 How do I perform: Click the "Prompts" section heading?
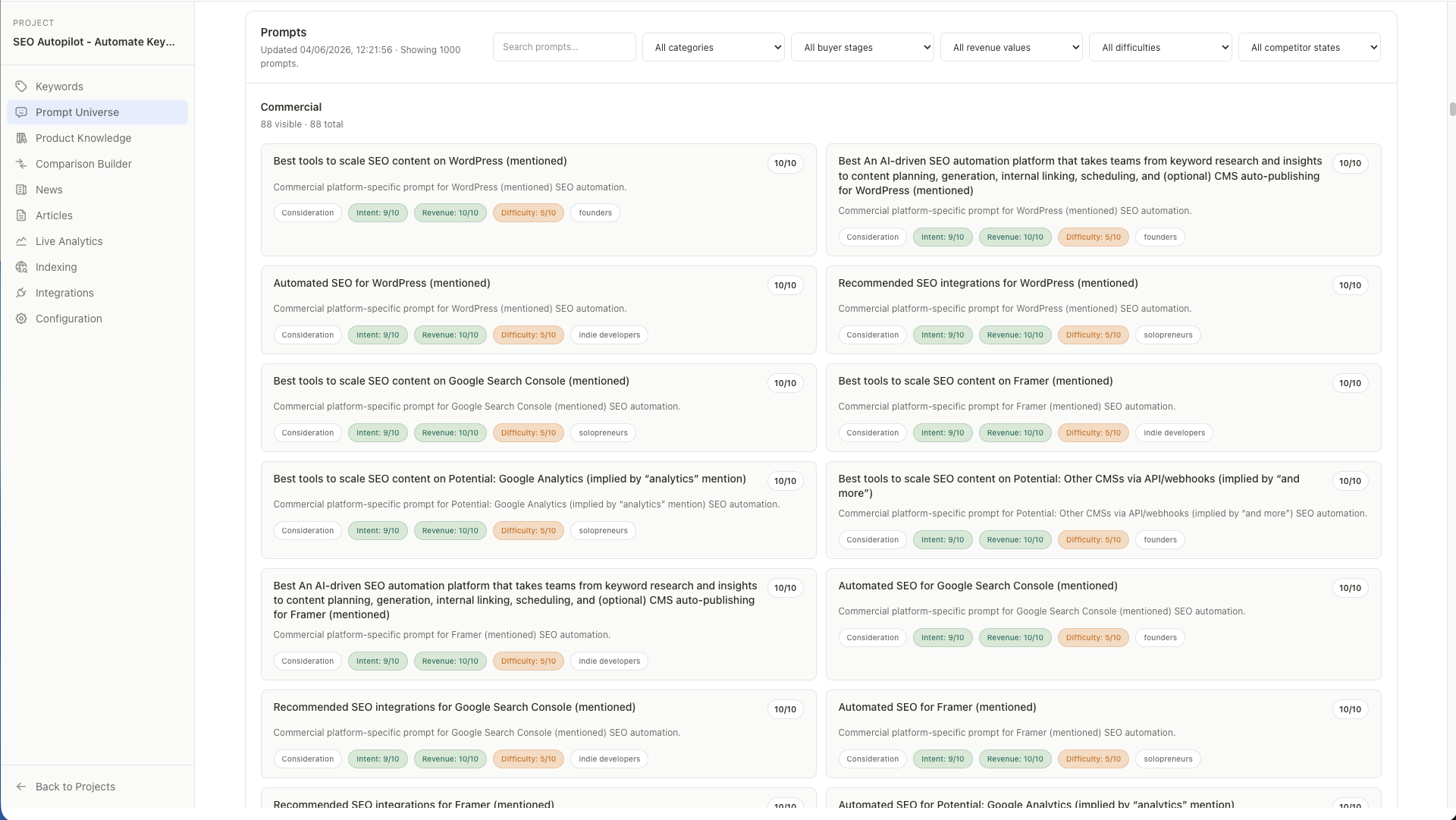(x=284, y=33)
